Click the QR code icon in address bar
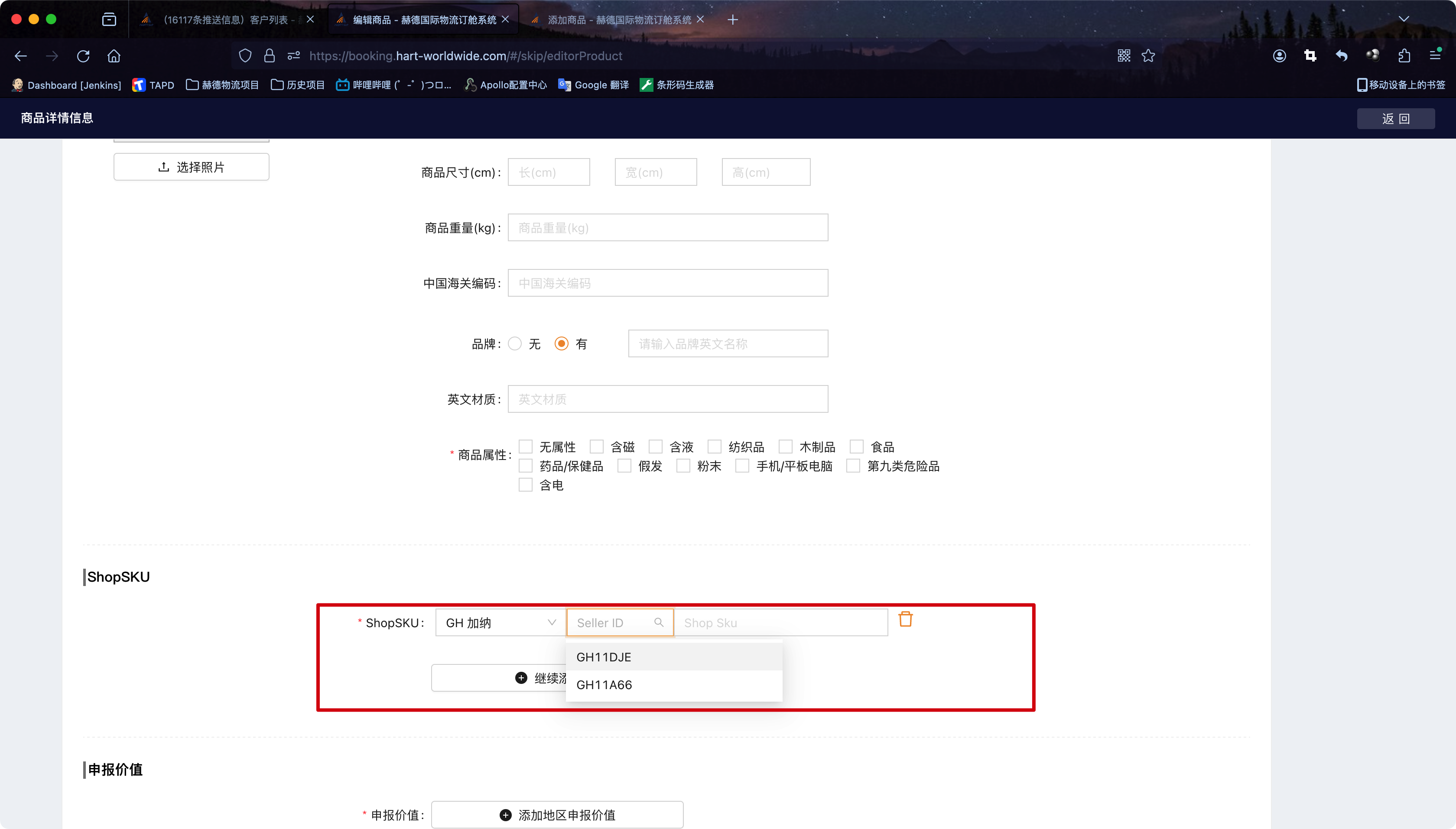The height and width of the screenshot is (829, 1456). point(1123,56)
